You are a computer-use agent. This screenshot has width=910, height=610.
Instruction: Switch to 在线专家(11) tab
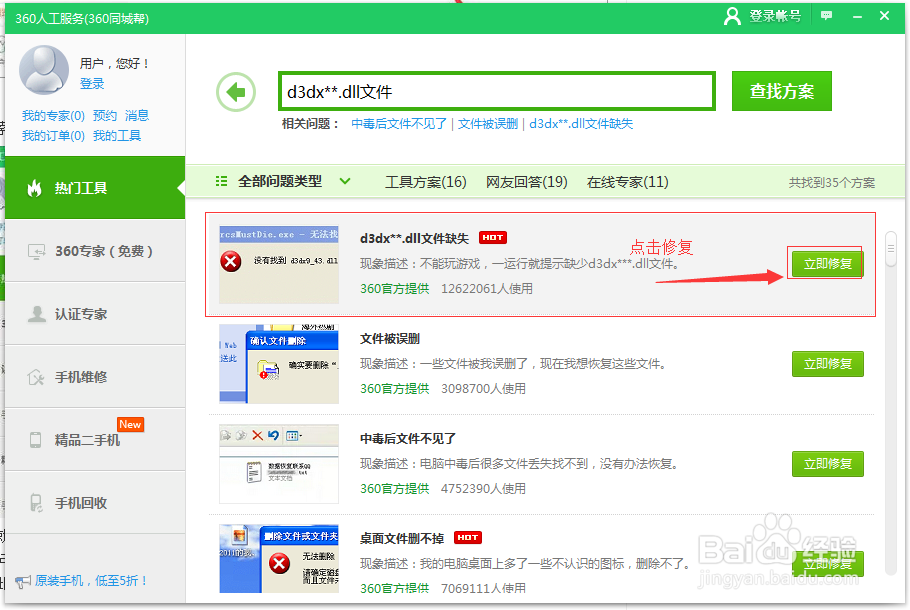[x=627, y=182]
